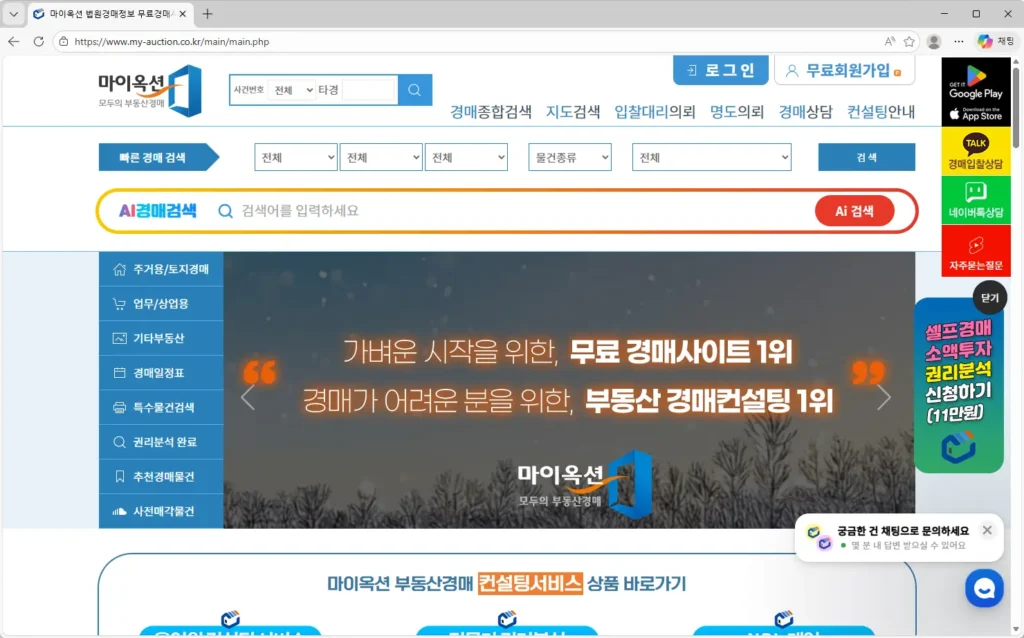This screenshot has width=1024, height=638.
Task: Open the 사건번호 전체 year dropdown
Action: [x=293, y=90]
